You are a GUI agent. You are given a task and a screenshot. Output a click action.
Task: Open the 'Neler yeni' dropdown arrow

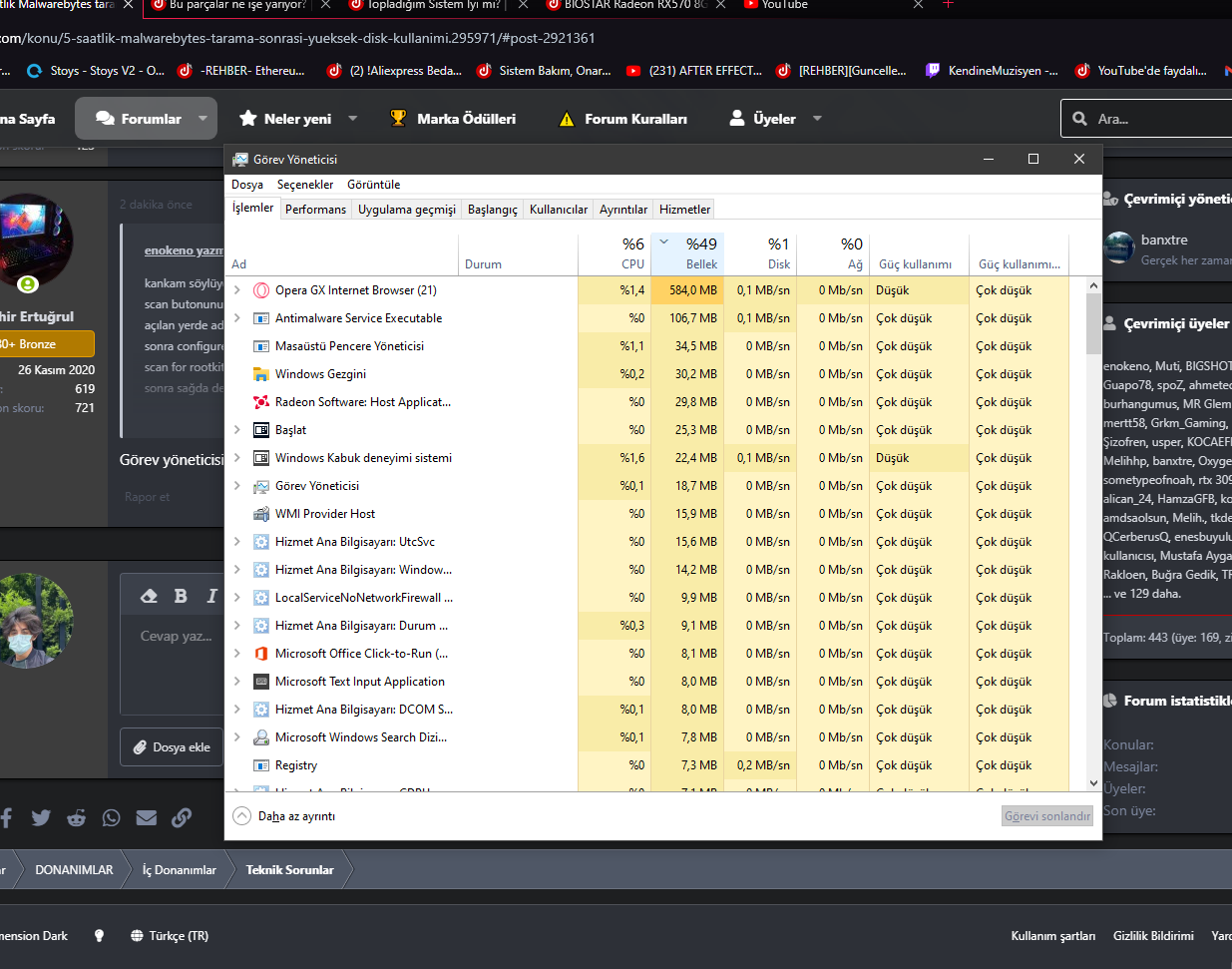tap(352, 118)
